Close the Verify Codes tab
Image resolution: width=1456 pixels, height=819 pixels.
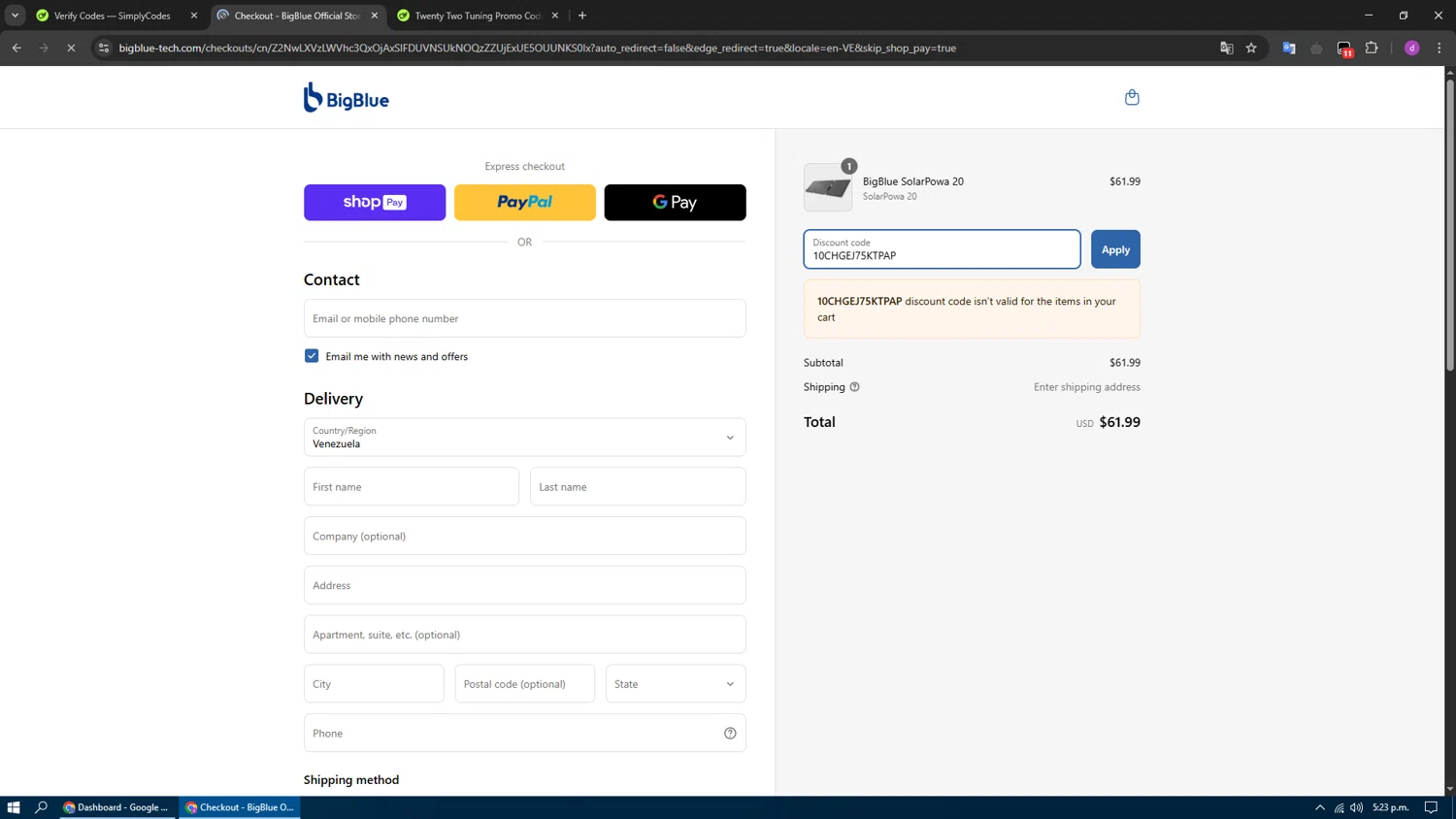click(194, 16)
